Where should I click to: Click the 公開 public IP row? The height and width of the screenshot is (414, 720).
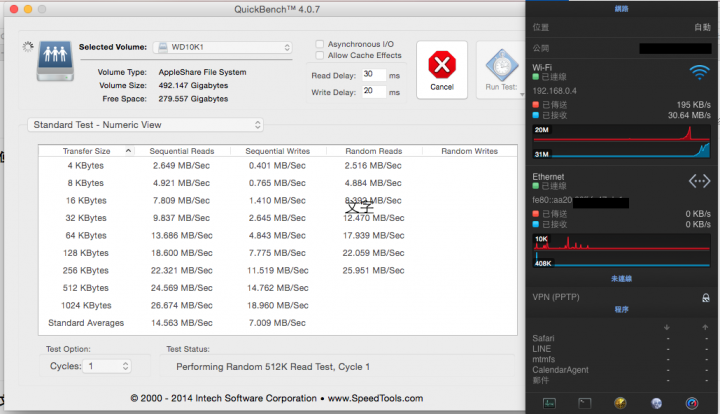pyautogui.click(x=621, y=48)
